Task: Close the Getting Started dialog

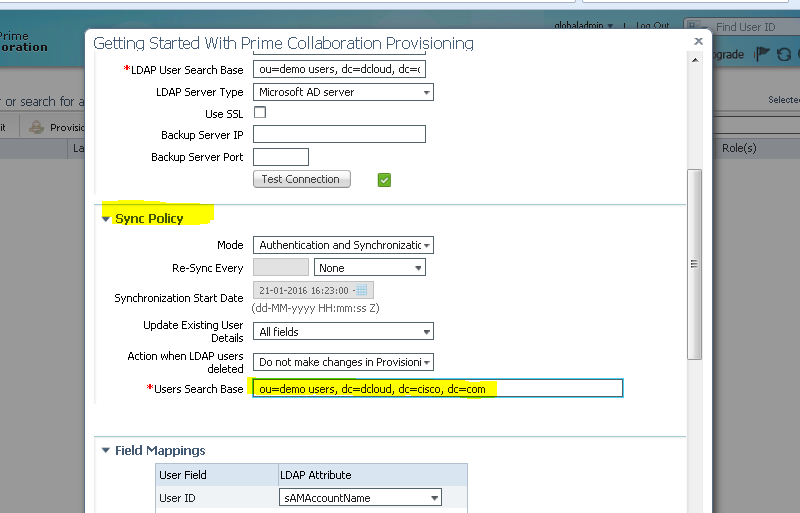Action: (698, 41)
